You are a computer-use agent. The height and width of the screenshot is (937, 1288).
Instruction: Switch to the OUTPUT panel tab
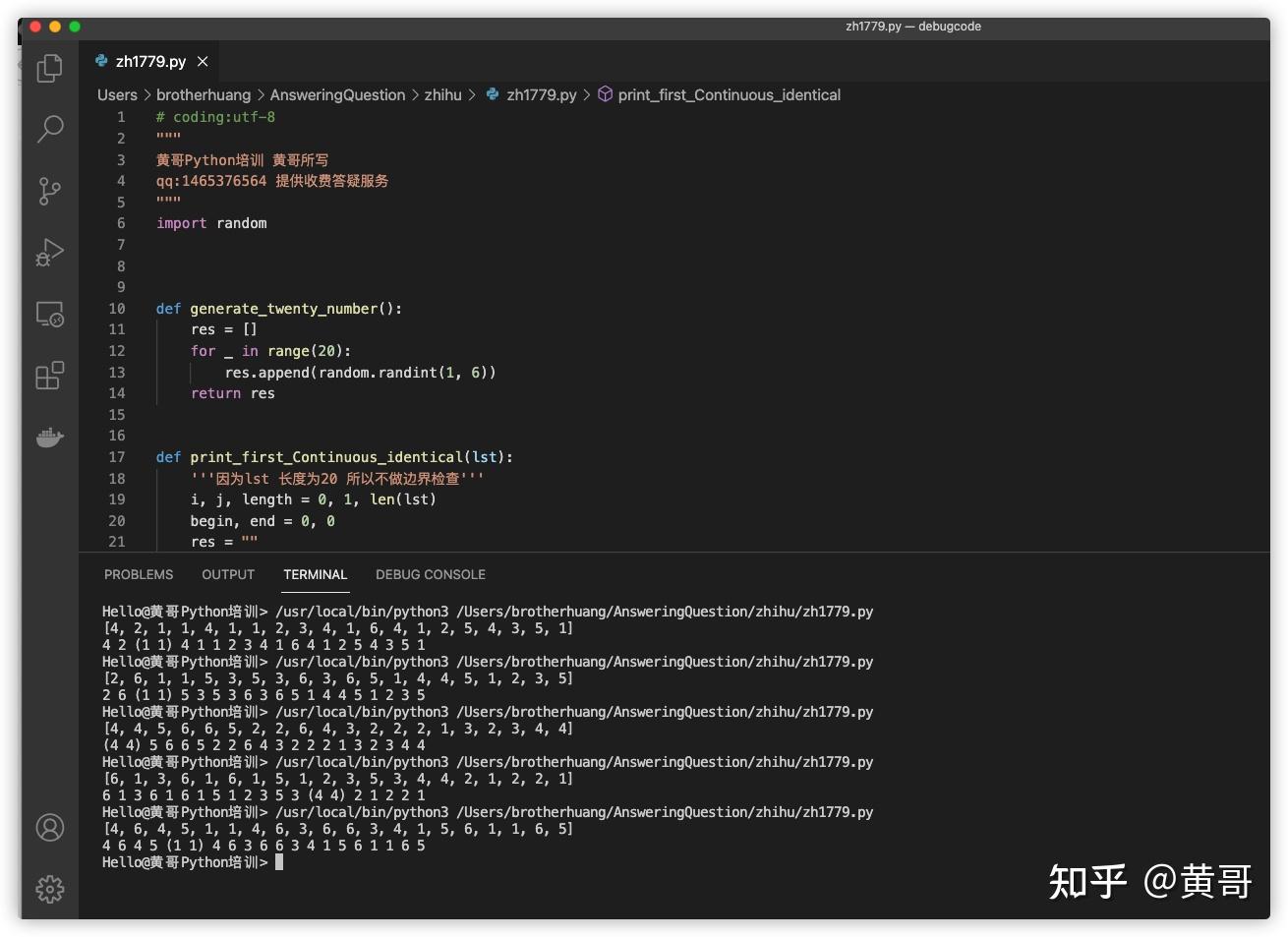tap(228, 574)
